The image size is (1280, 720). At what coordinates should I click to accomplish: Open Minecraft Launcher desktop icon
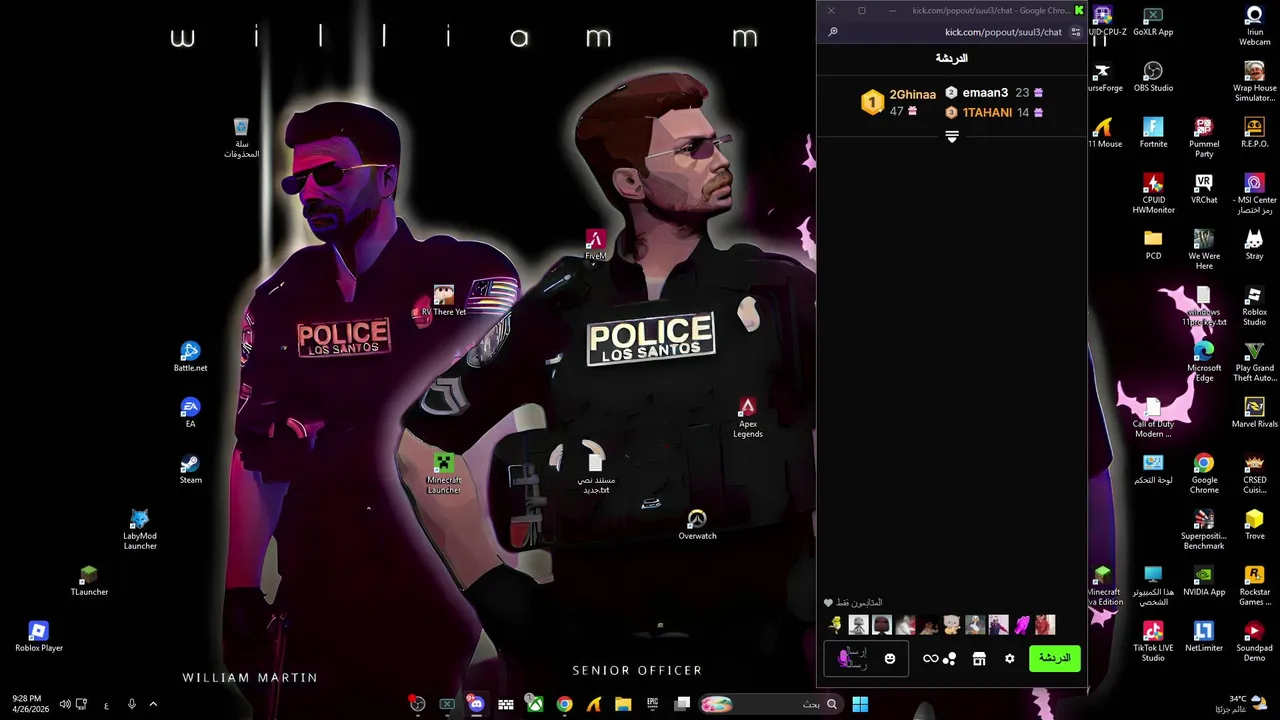coord(444,474)
